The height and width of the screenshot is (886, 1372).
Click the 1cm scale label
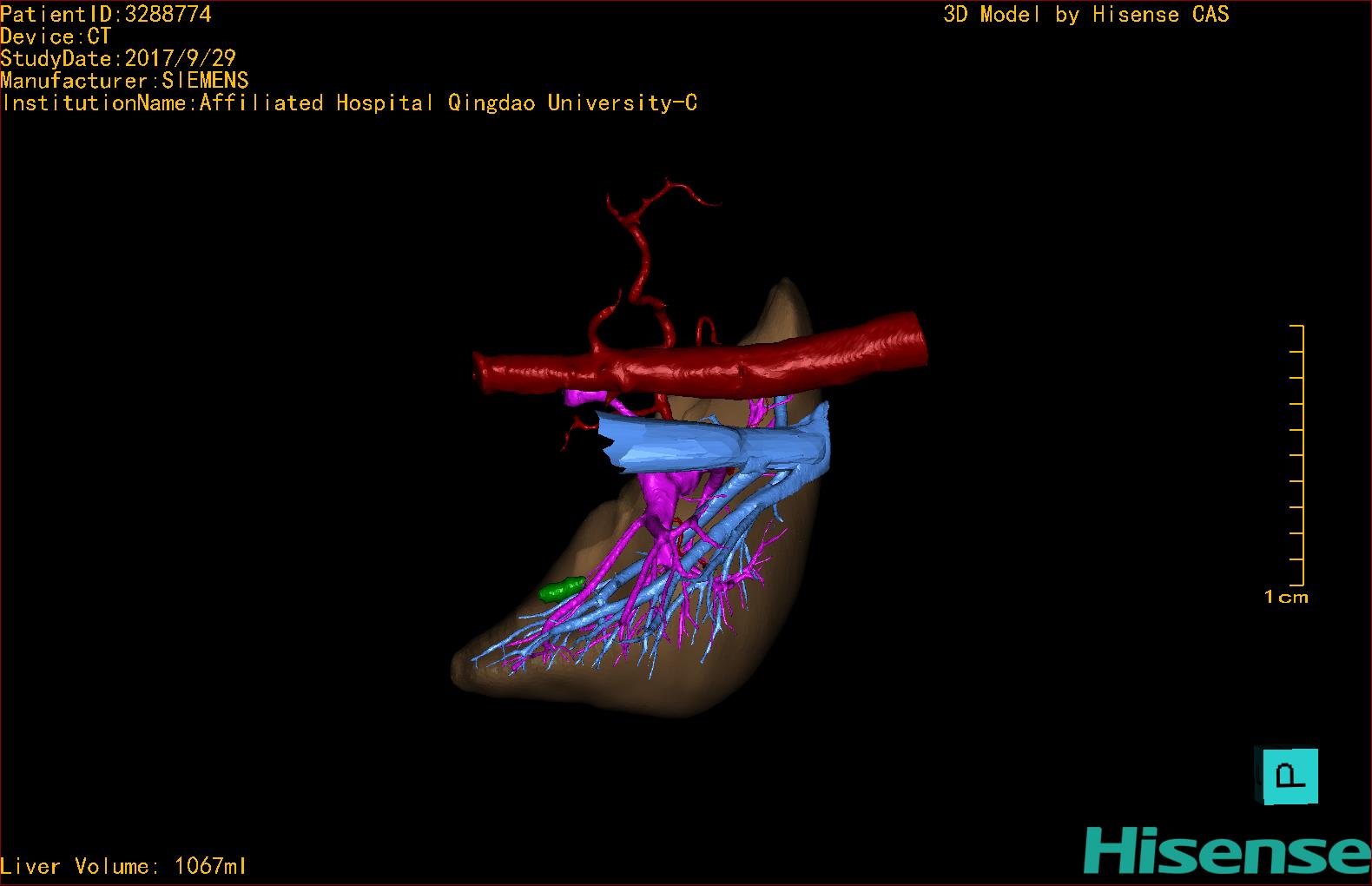tap(1286, 597)
